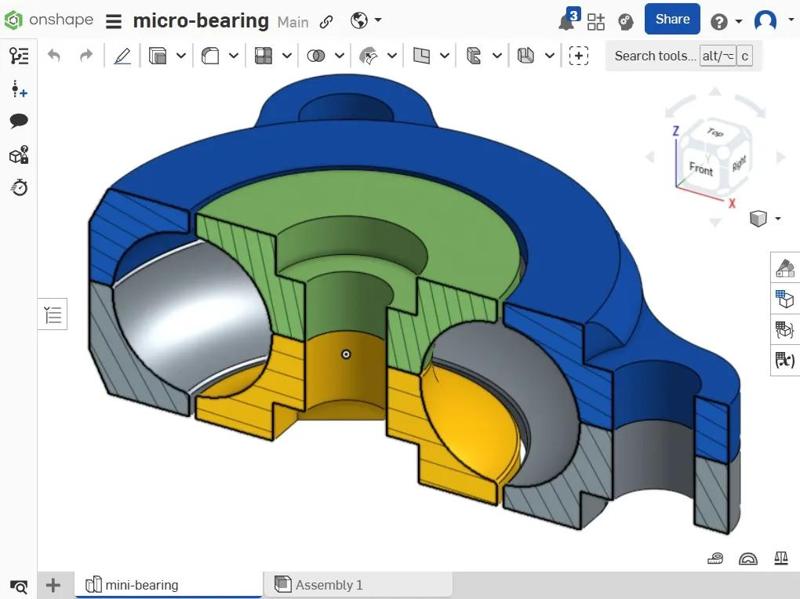This screenshot has width=800, height=599.
Task: Open the learning center icon
Action: [626, 21]
